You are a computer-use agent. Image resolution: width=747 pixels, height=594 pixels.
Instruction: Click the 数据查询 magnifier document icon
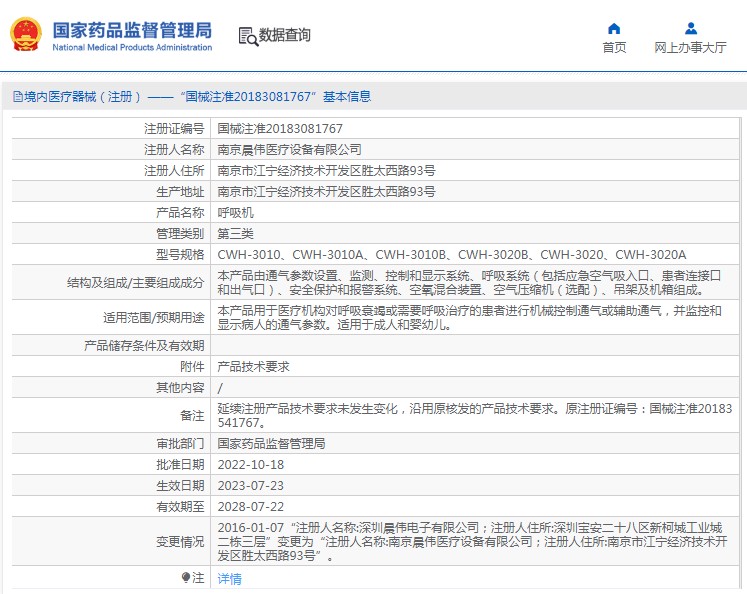point(247,36)
